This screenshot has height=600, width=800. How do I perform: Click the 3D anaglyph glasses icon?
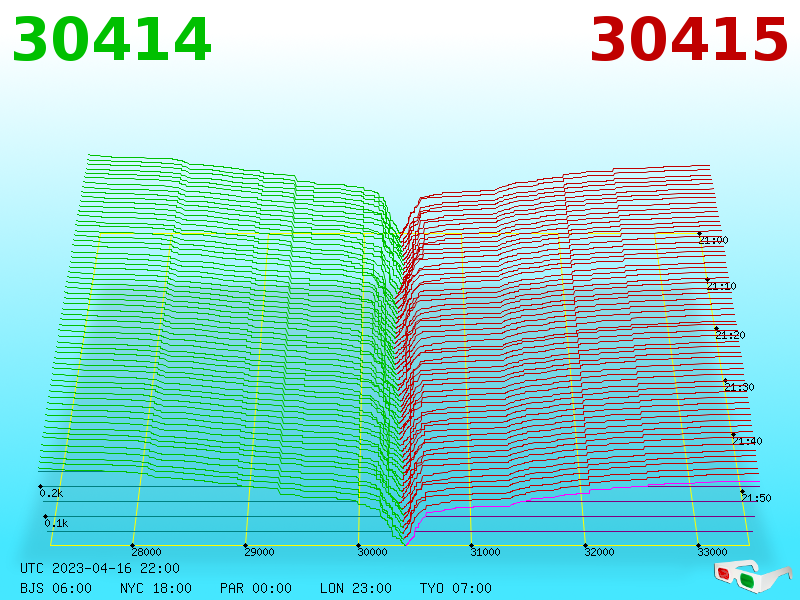752,576
